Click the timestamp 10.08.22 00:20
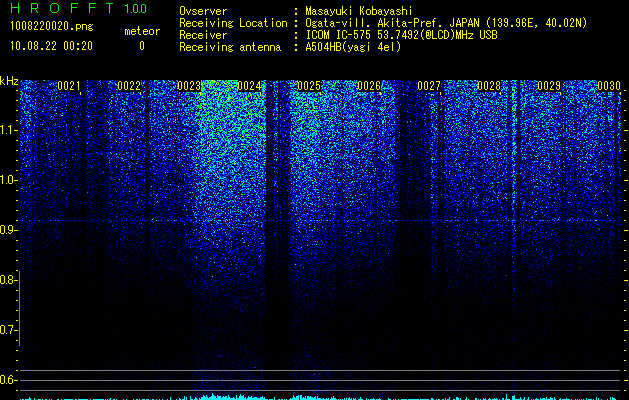Viewport: 629px width, 400px height. 51,46
